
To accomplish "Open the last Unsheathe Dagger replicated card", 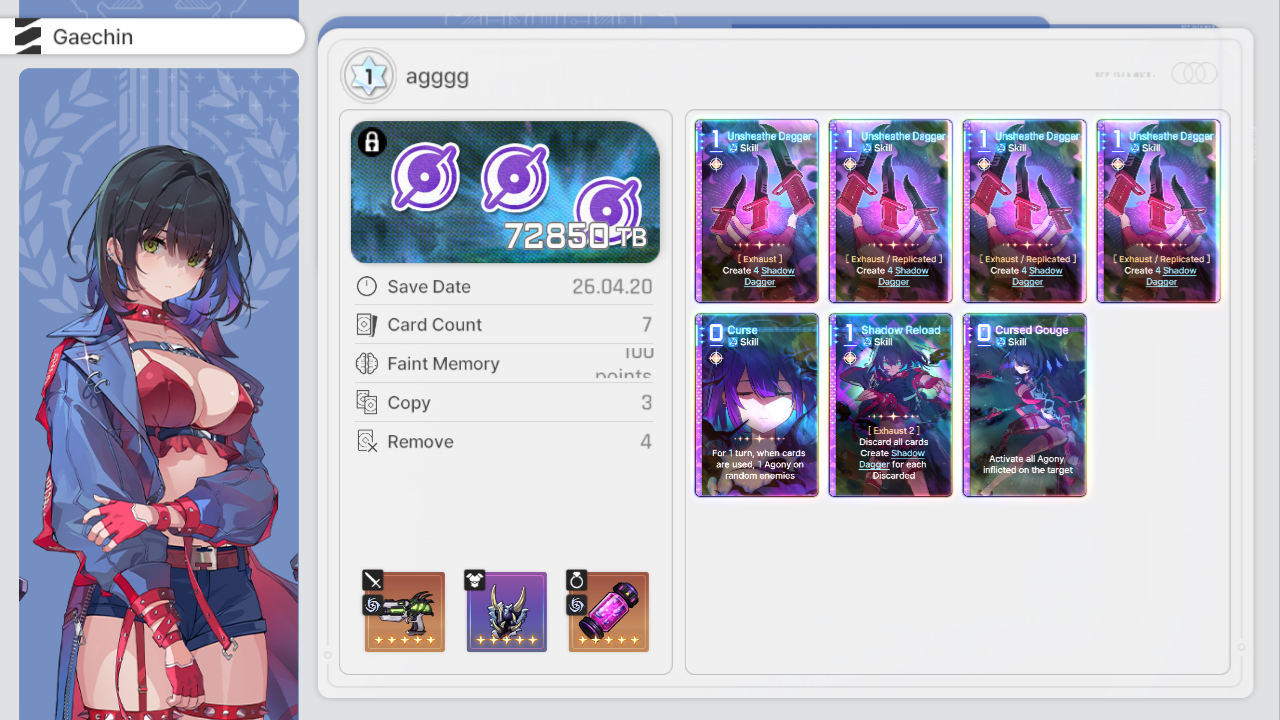I will click(1159, 211).
